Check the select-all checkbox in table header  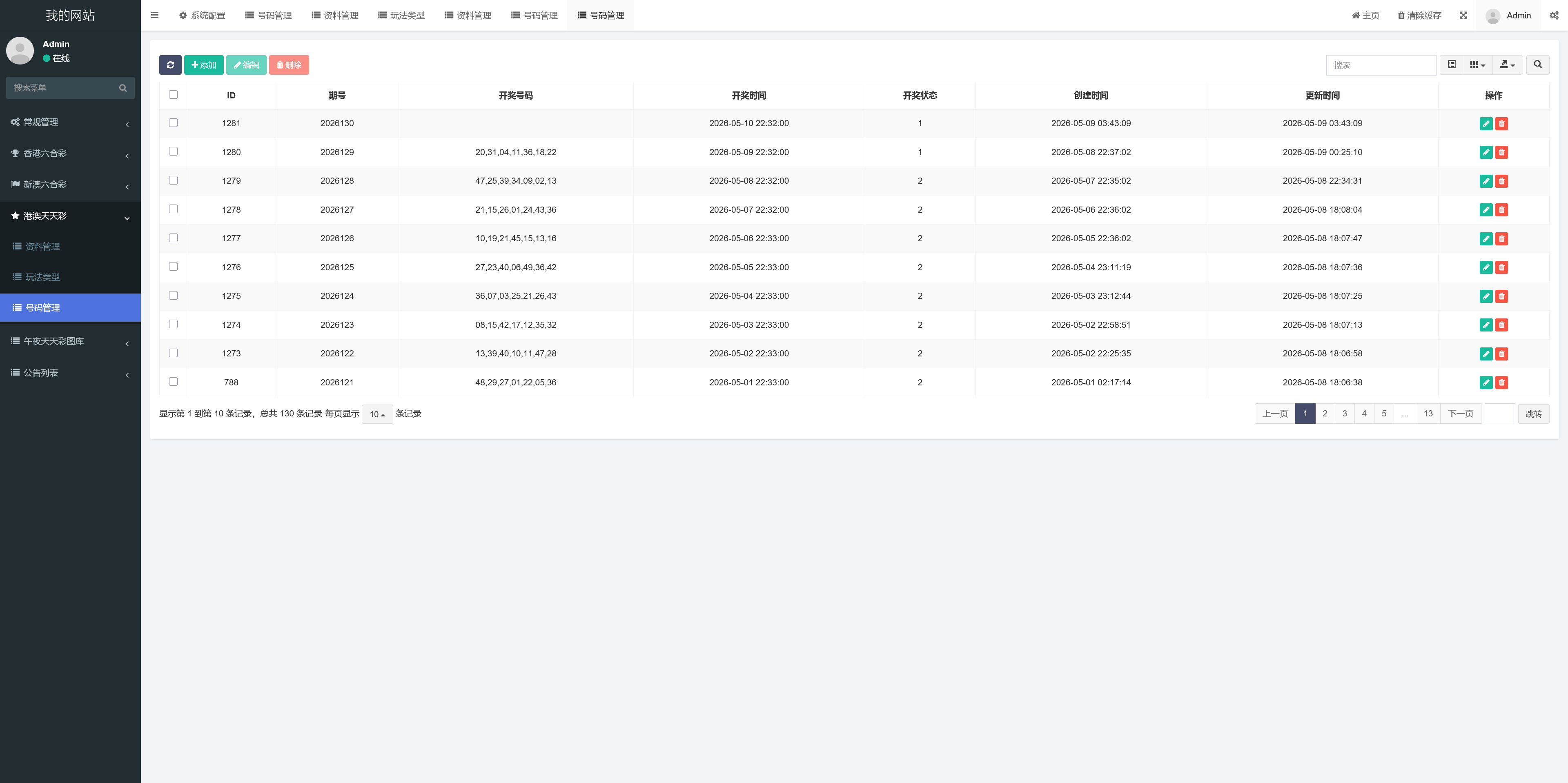(x=174, y=94)
